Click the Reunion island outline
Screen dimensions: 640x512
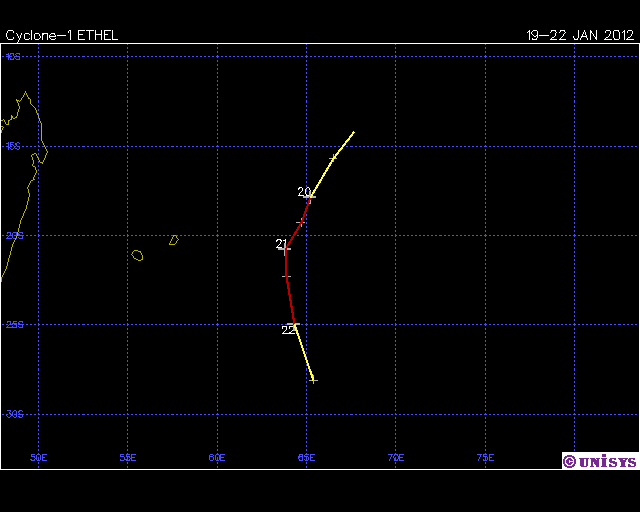tap(138, 256)
